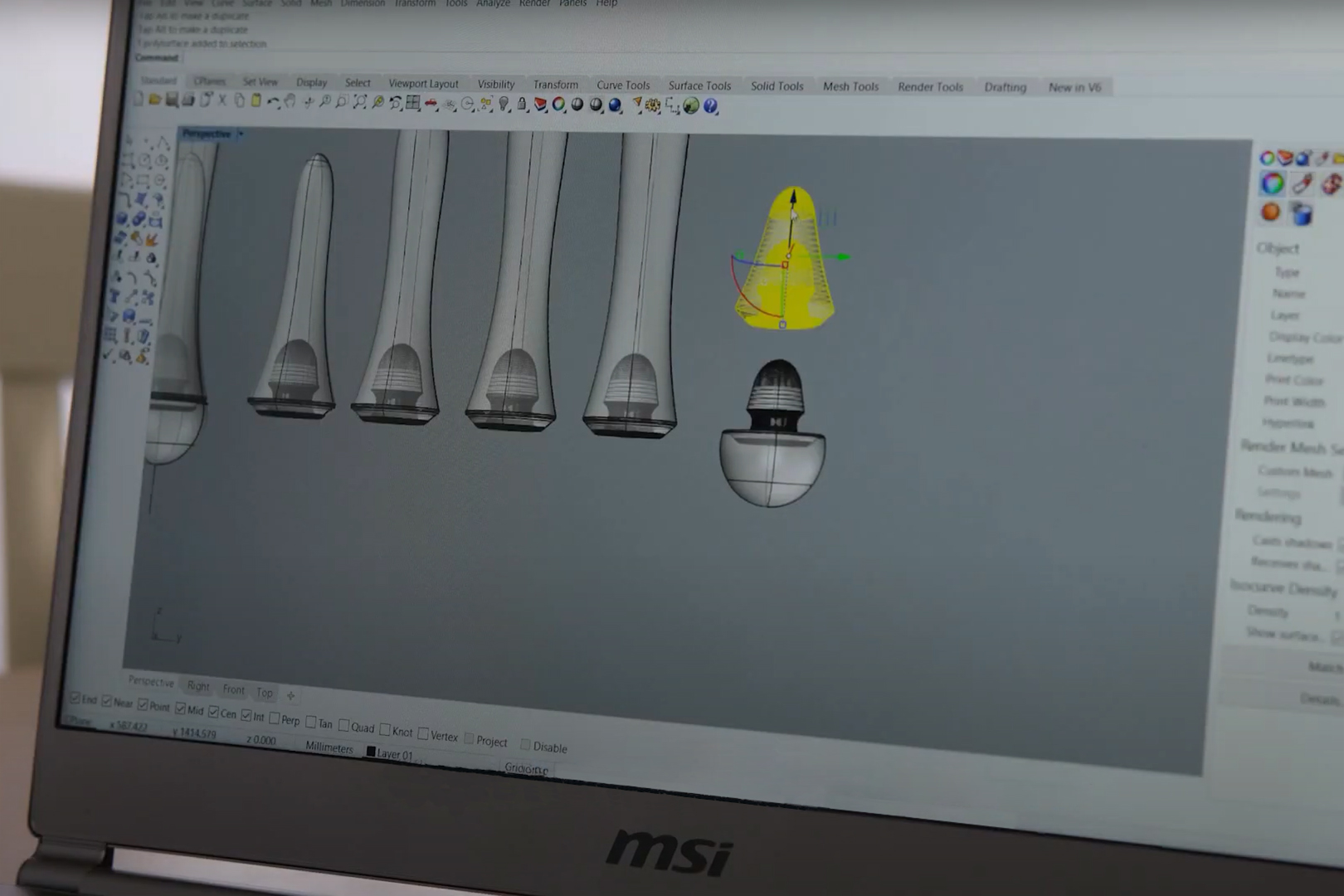Click the blue sphere Render icon
Image resolution: width=1344 pixels, height=896 pixels.
pyautogui.click(x=614, y=105)
